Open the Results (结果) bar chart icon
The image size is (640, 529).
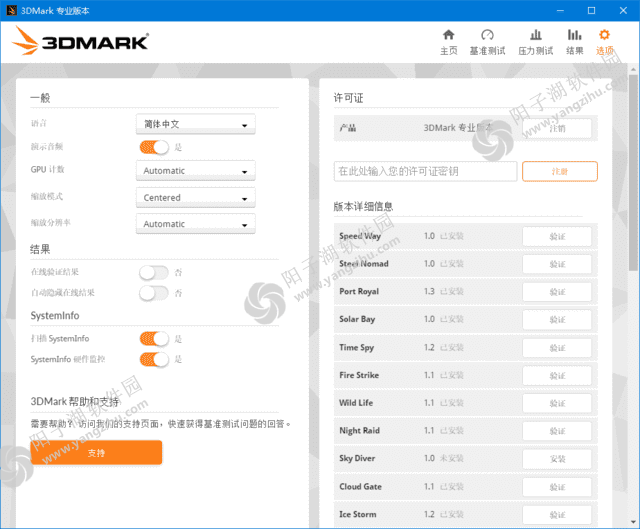point(575,42)
